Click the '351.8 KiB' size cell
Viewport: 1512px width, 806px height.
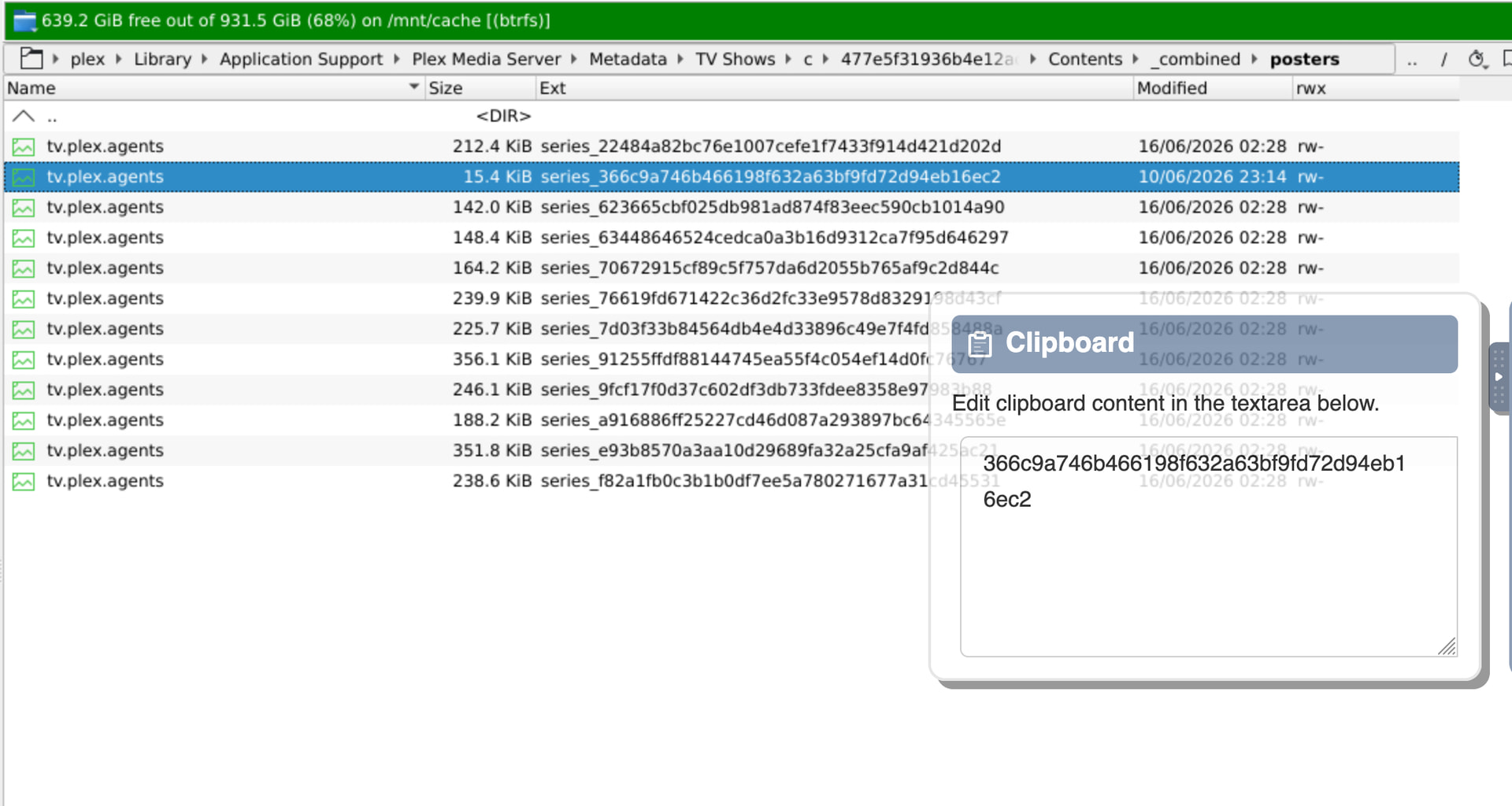pyautogui.click(x=491, y=451)
